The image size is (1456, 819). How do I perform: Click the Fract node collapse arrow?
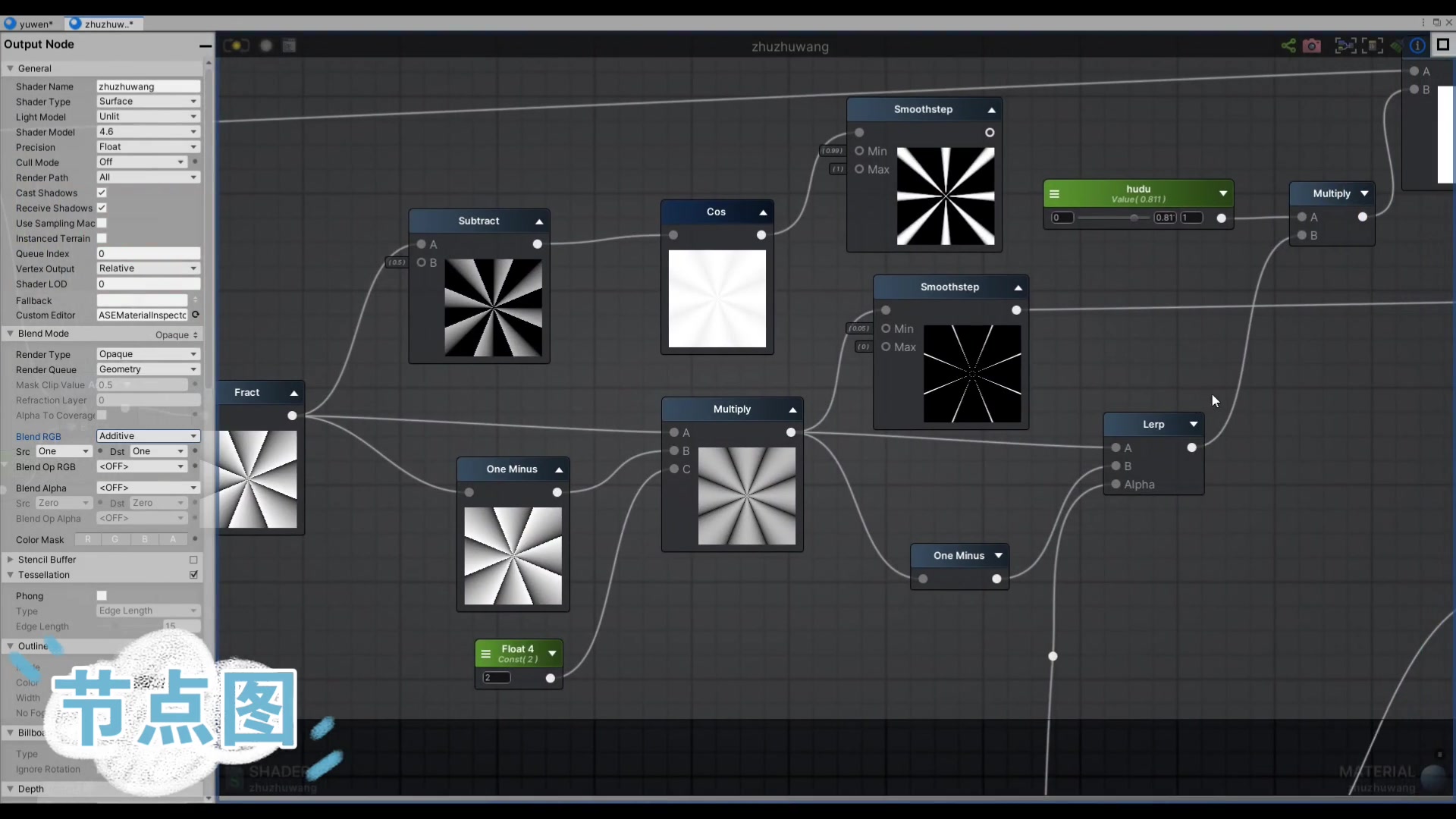294,393
